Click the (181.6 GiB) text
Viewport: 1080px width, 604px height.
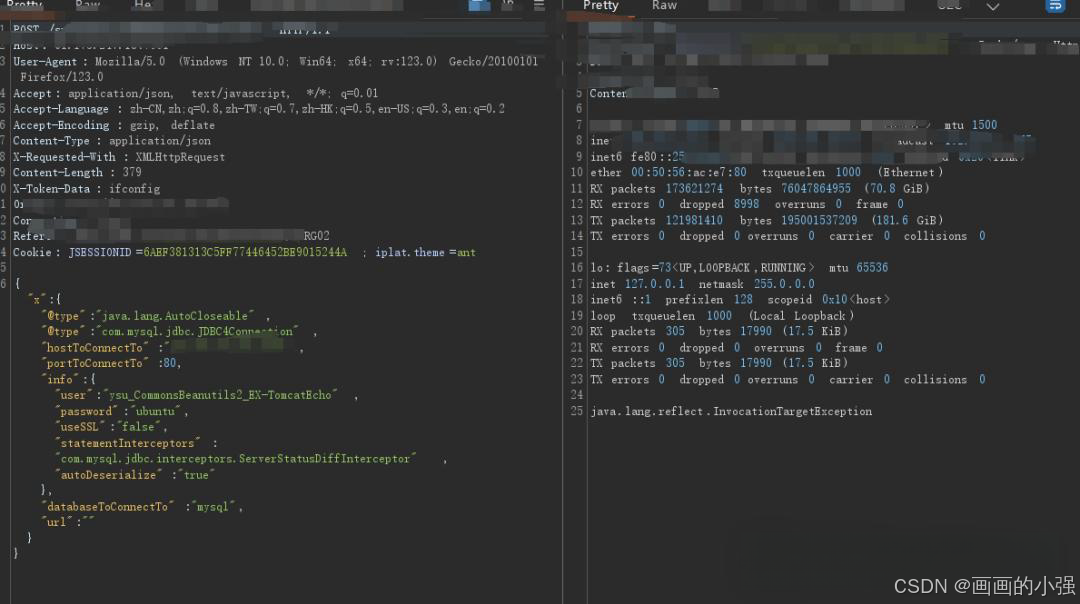point(907,220)
